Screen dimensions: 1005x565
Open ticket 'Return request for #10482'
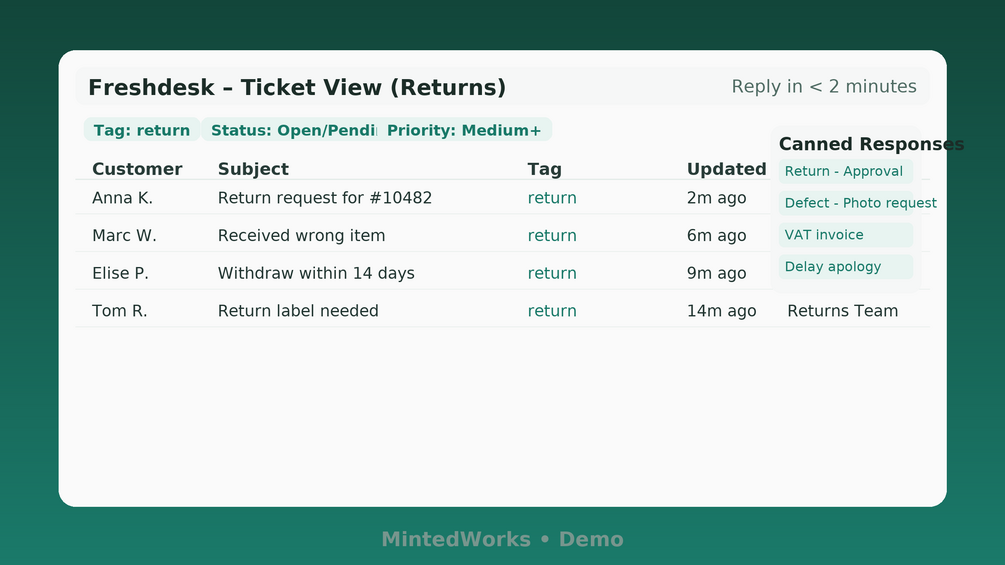click(325, 198)
